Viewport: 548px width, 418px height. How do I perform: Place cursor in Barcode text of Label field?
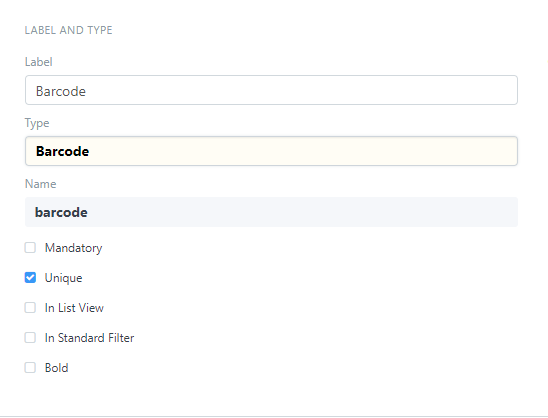tap(61, 91)
